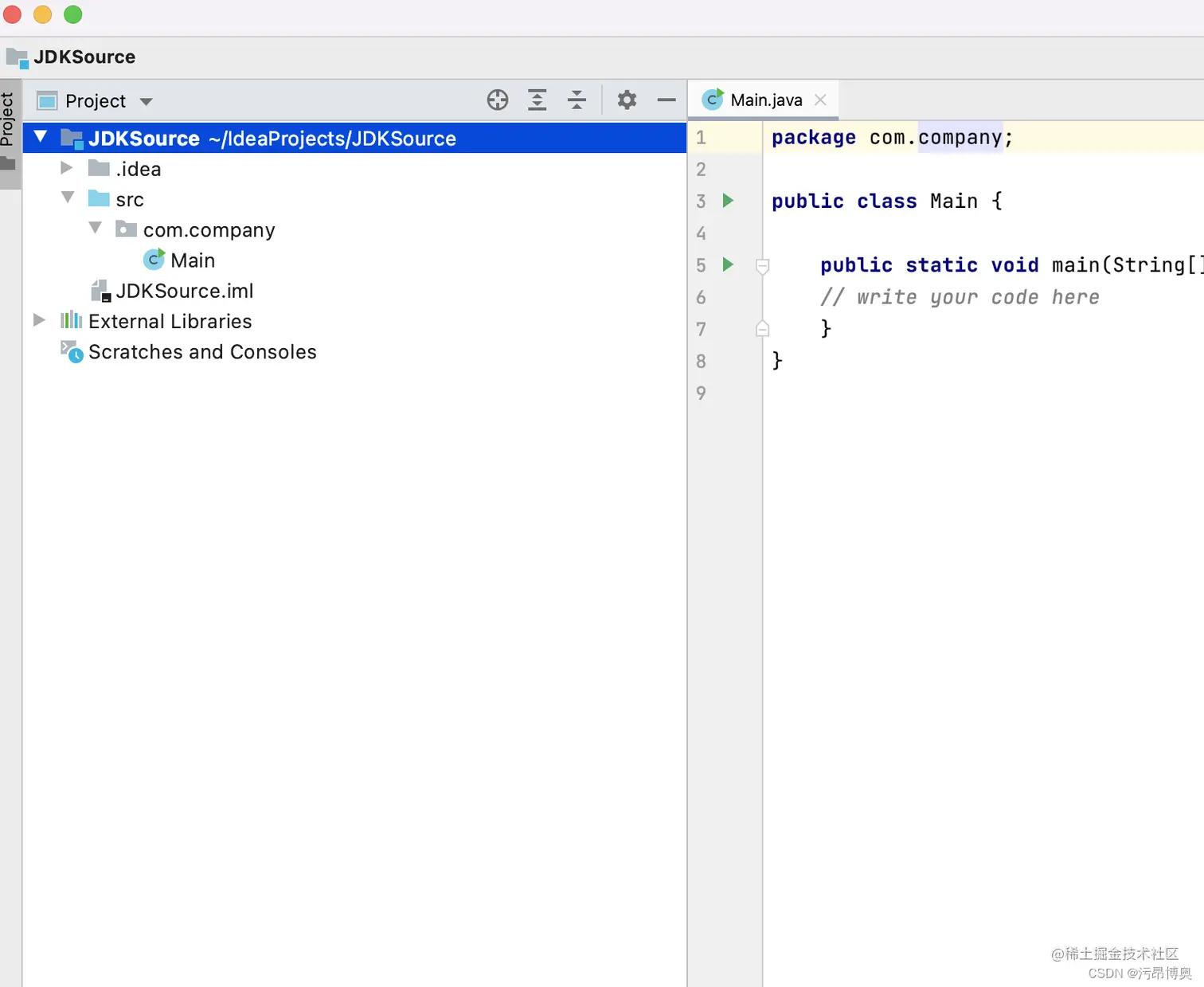
Task: Expand the .idea folder arrow
Action: [68, 168]
